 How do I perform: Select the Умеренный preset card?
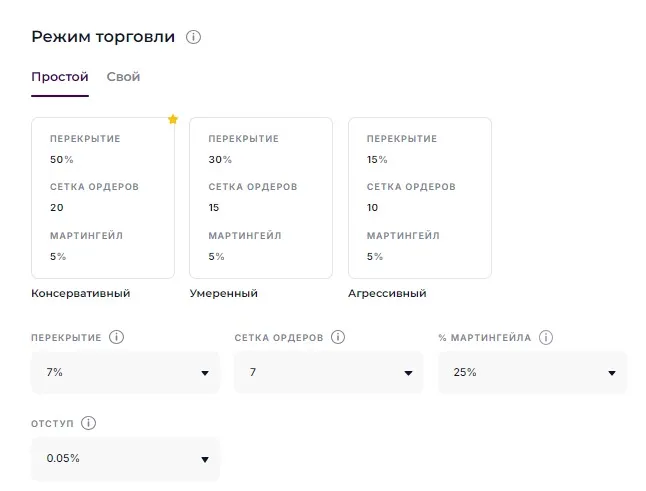click(x=260, y=197)
